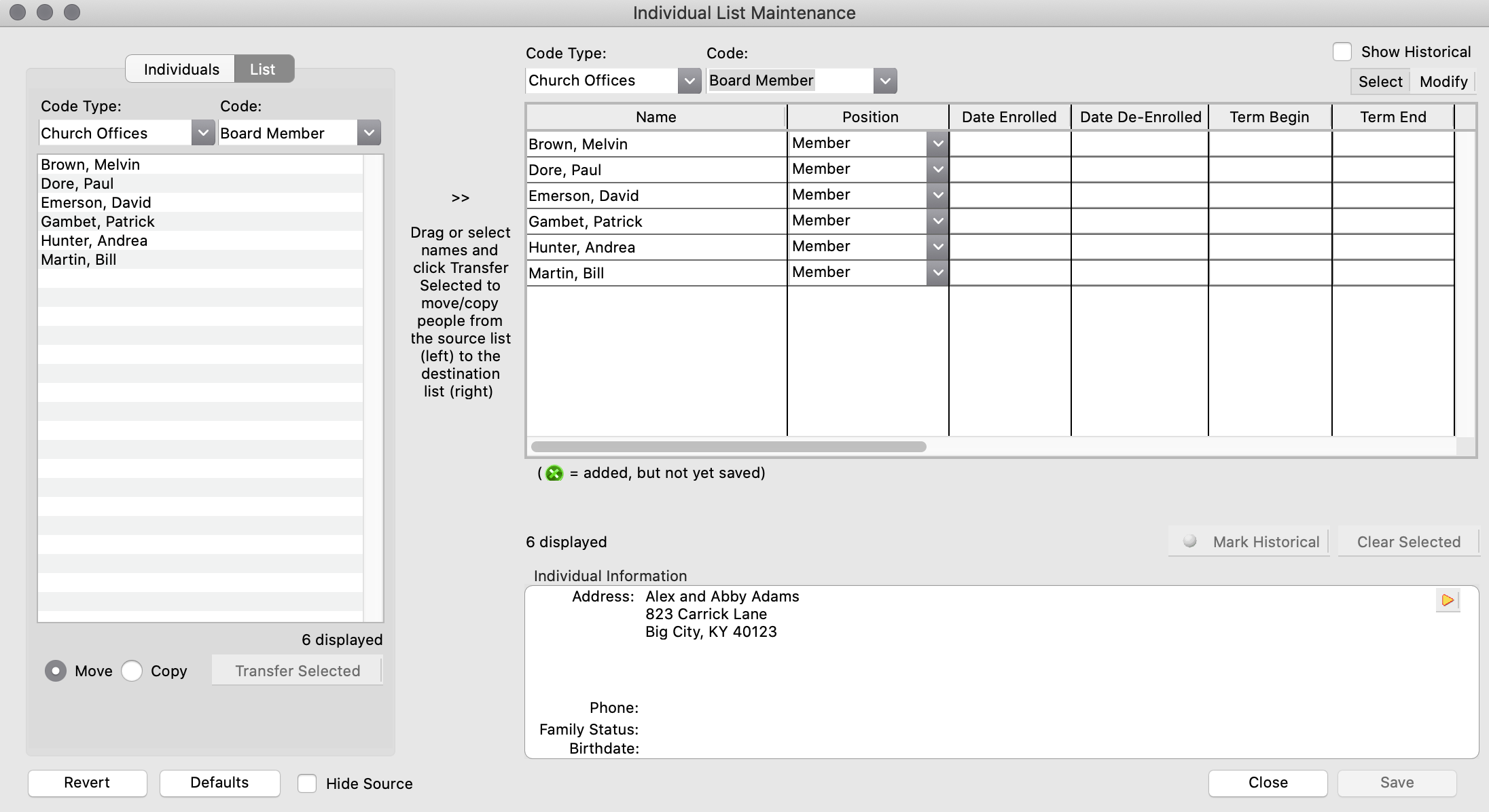This screenshot has height=812, width=1489.
Task: Click the green added-but-not-saved indicator icon
Action: coord(554,473)
